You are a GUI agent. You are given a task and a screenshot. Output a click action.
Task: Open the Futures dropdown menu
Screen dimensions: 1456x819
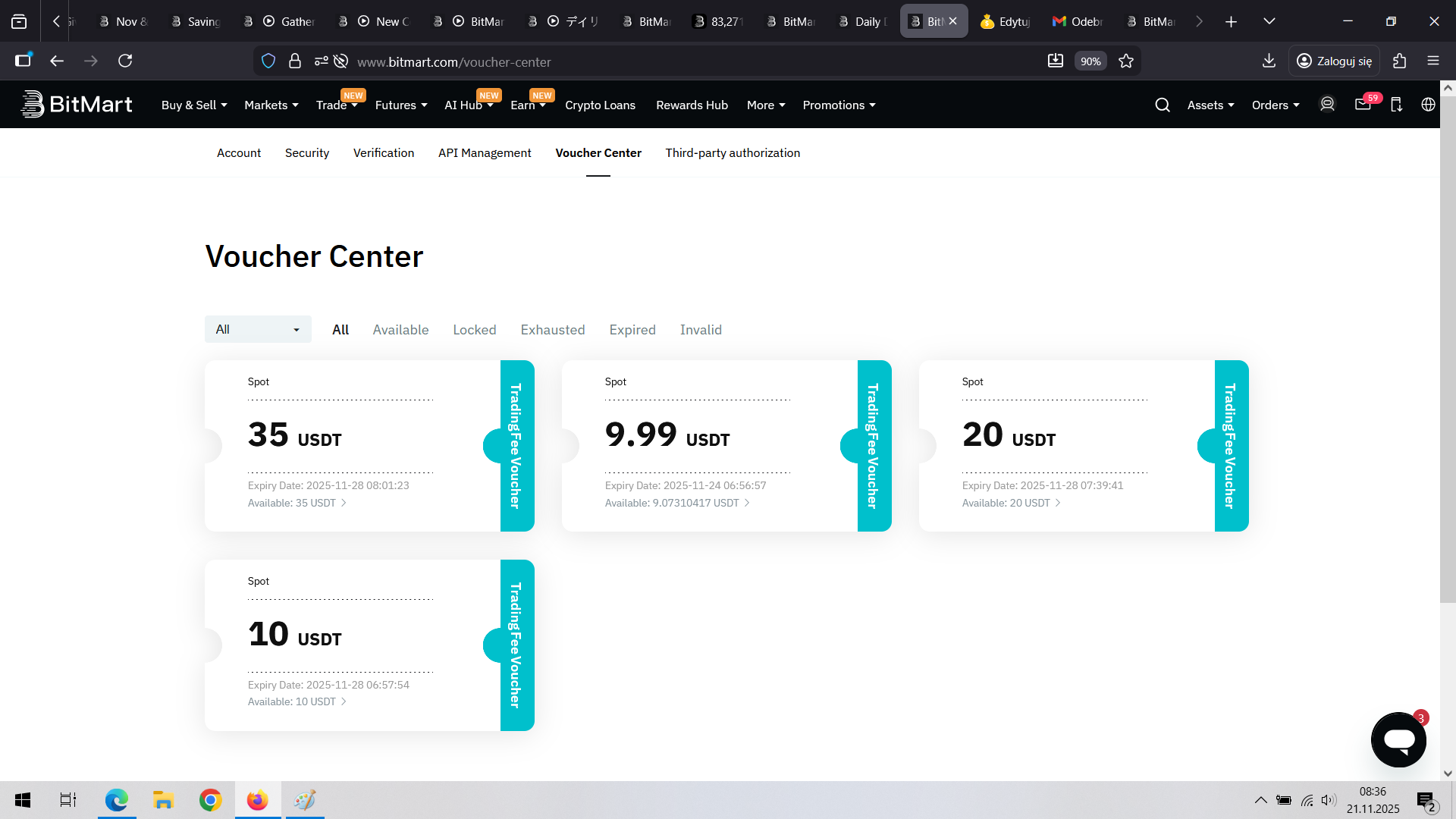point(400,105)
